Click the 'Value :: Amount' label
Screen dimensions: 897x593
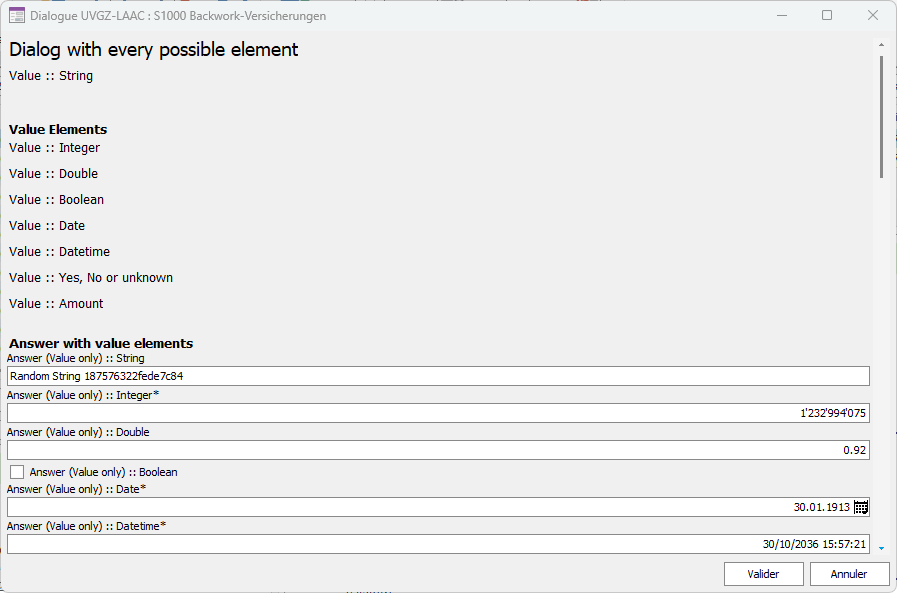click(x=56, y=304)
